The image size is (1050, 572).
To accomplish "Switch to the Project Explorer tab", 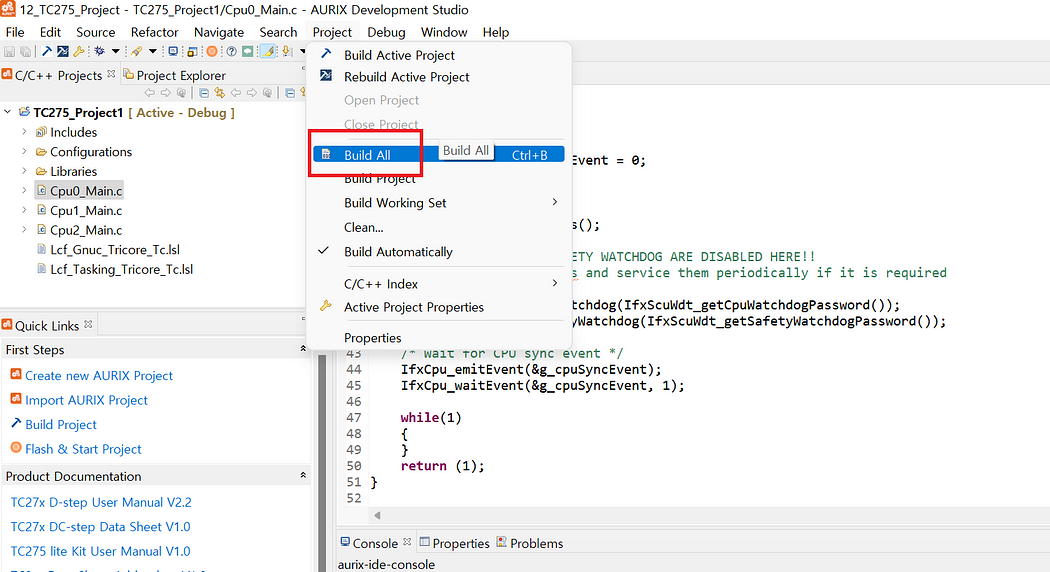I will (174, 75).
